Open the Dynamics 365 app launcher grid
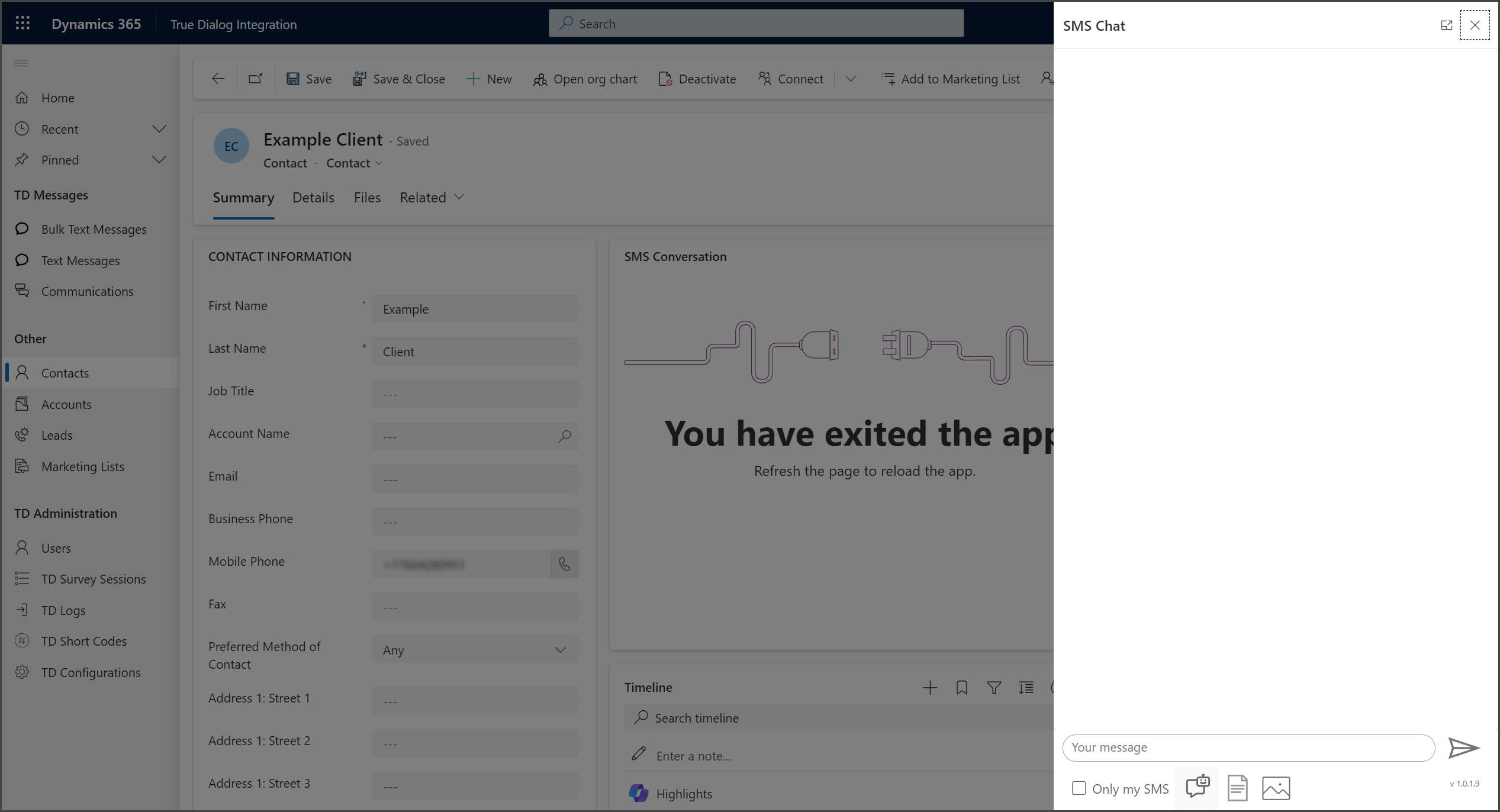 click(x=22, y=24)
